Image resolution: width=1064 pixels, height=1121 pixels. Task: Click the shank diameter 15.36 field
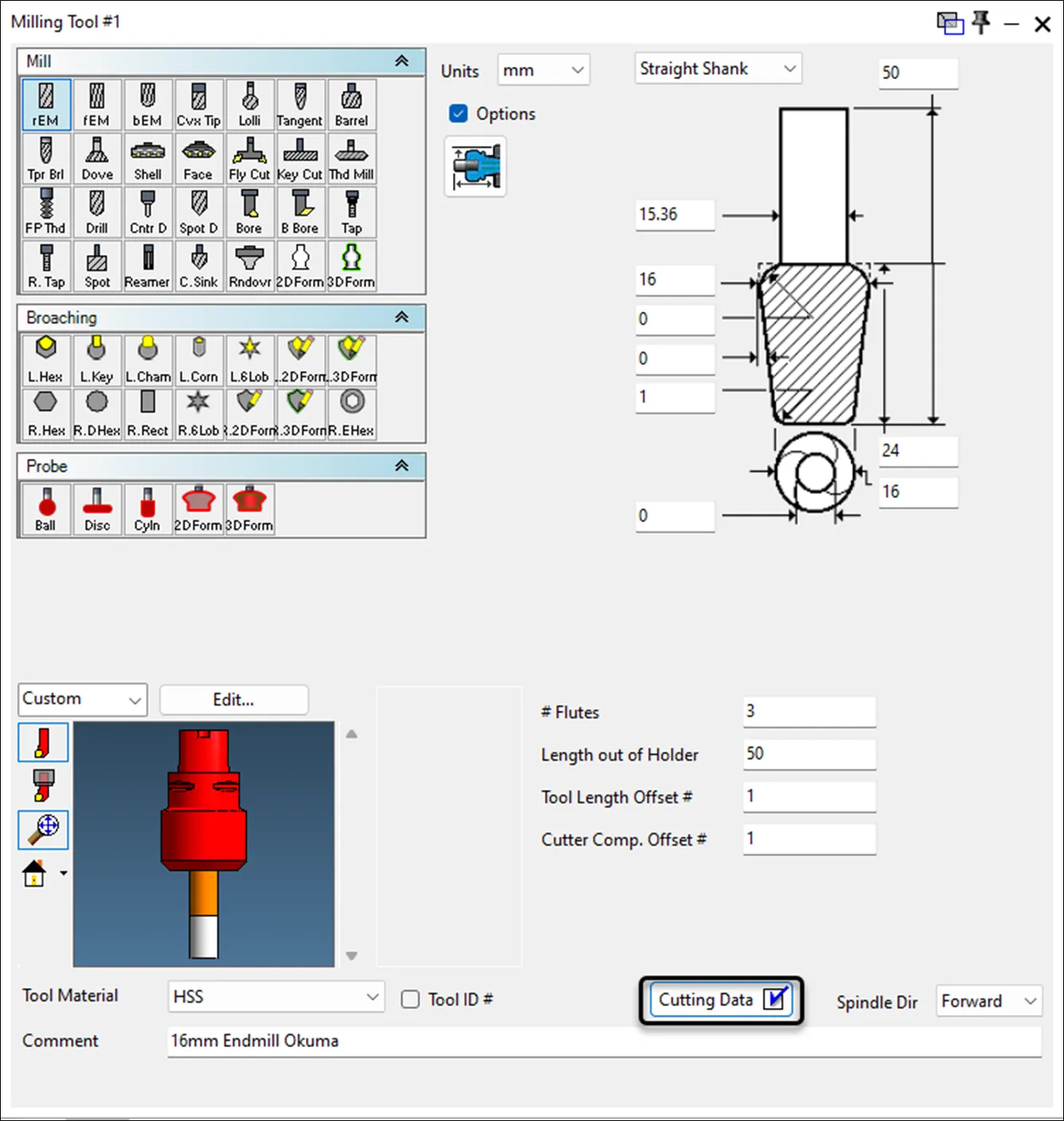tap(675, 214)
